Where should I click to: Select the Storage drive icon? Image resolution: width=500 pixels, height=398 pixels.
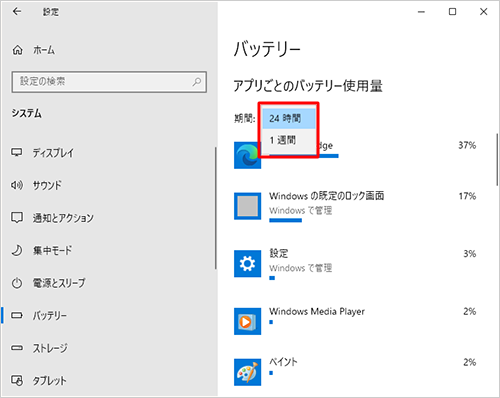tap(17, 348)
